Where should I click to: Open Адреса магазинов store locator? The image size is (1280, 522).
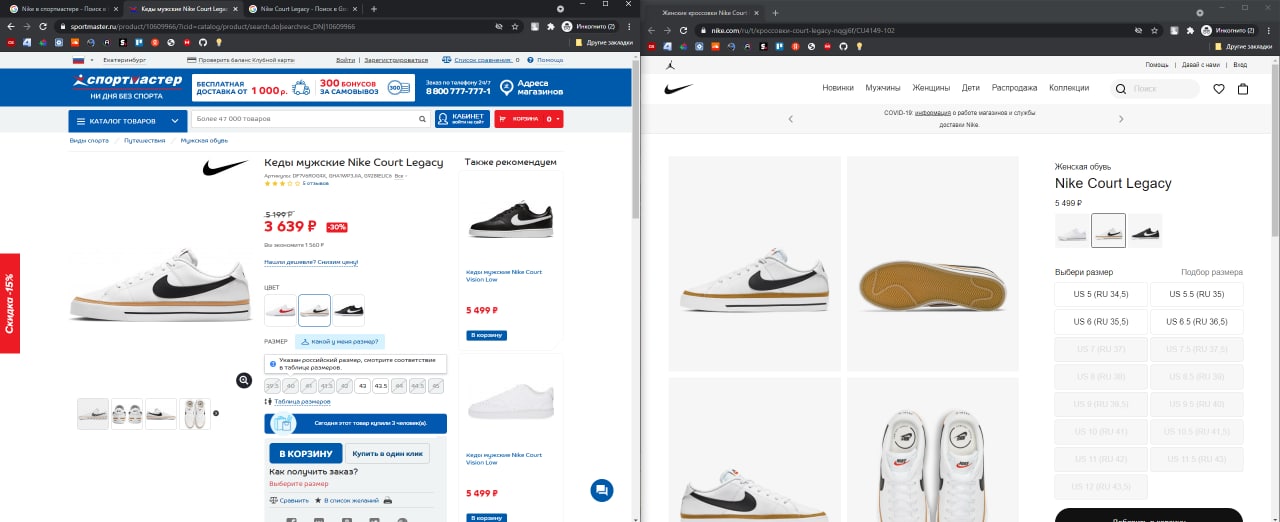533,88
